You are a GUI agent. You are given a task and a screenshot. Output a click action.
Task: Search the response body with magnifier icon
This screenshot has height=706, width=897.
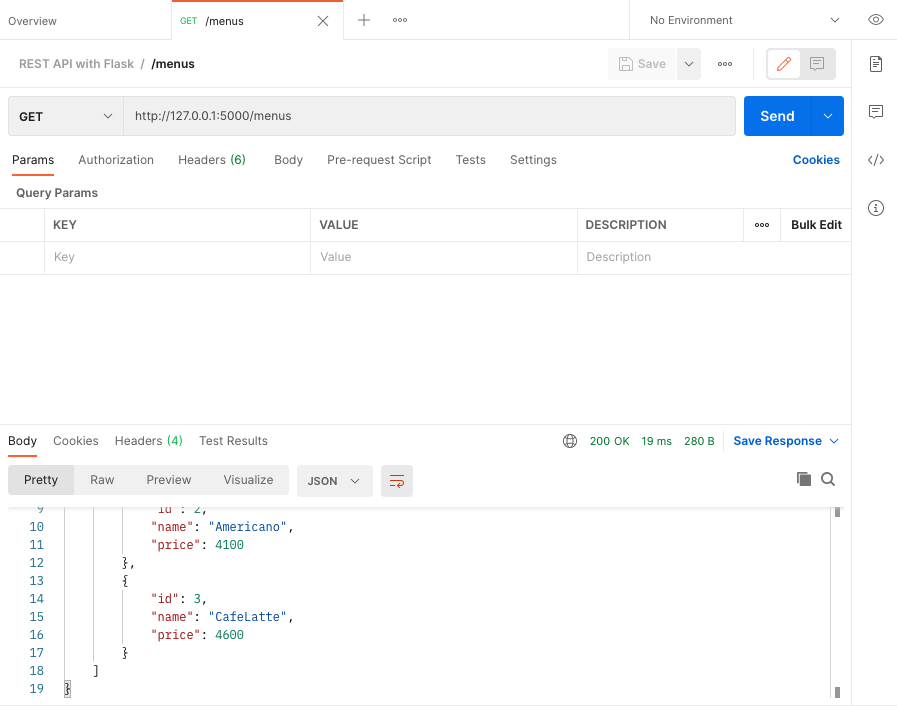click(828, 479)
